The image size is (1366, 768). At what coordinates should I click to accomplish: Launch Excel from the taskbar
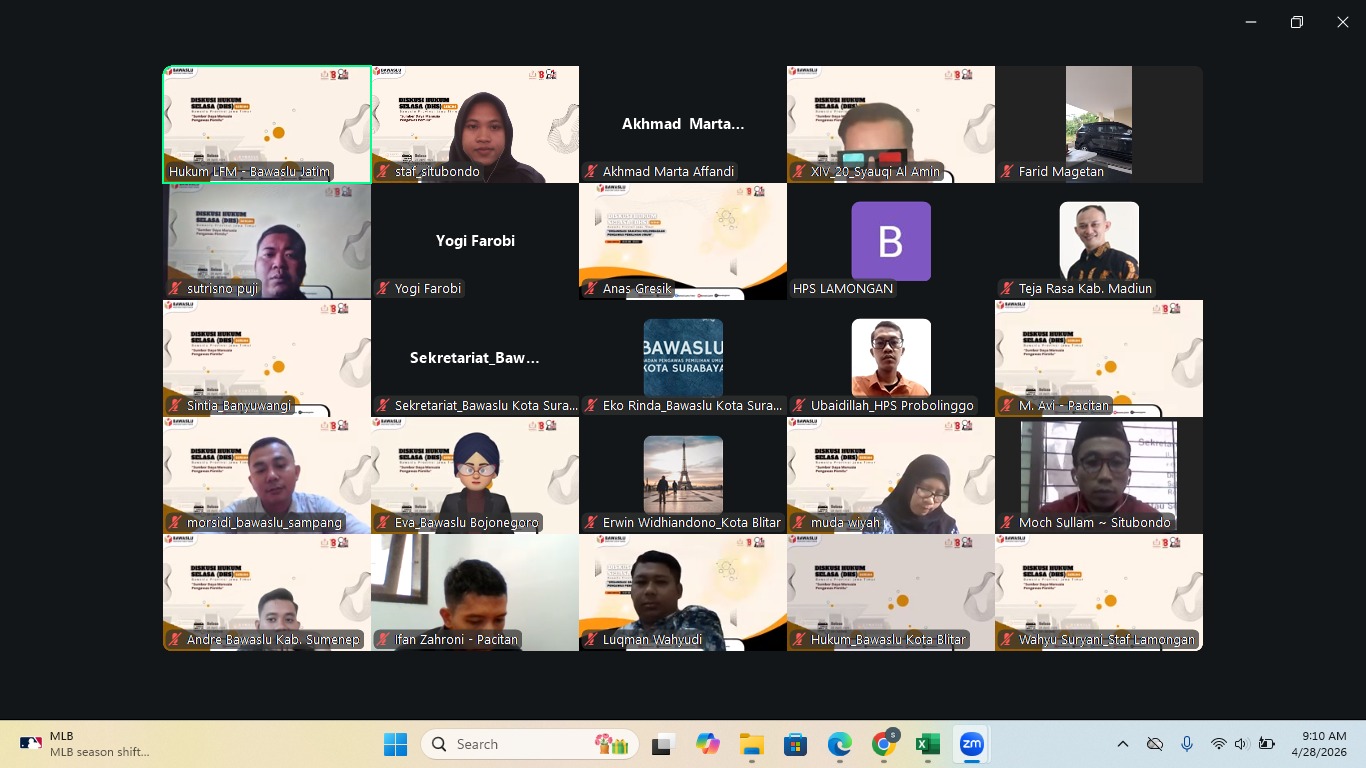pyautogui.click(x=927, y=744)
